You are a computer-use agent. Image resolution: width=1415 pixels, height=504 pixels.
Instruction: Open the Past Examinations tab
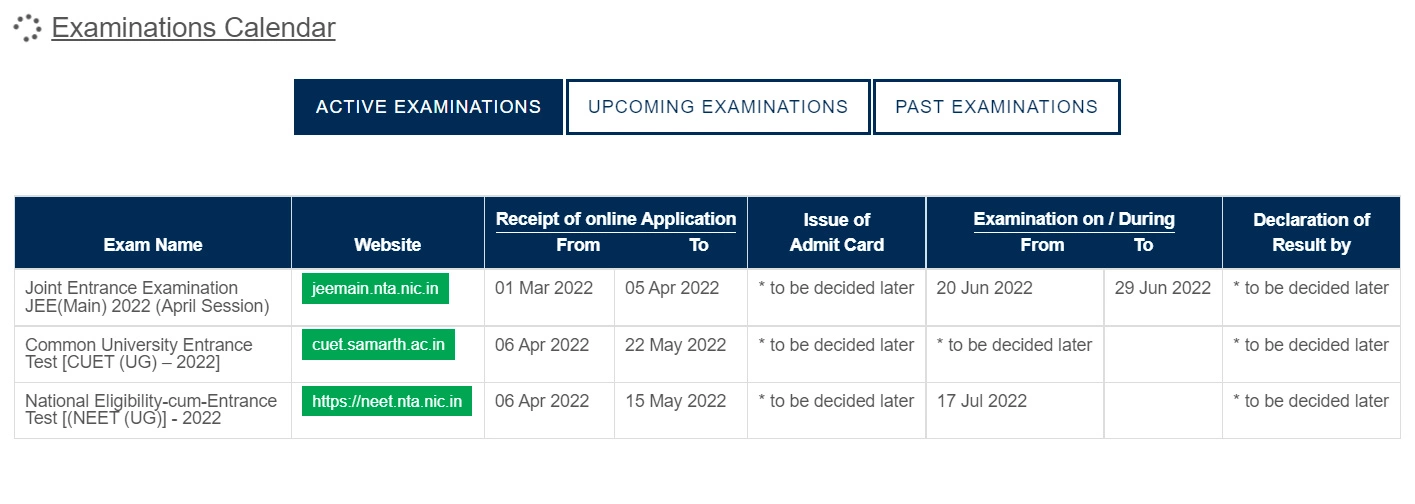point(997,107)
